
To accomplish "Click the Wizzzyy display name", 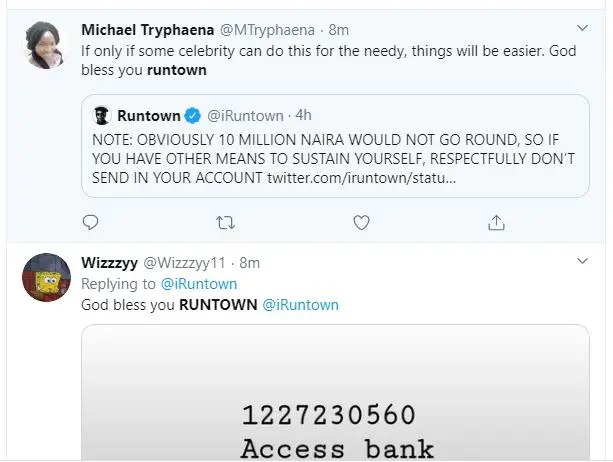I will click(x=109, y=263).
